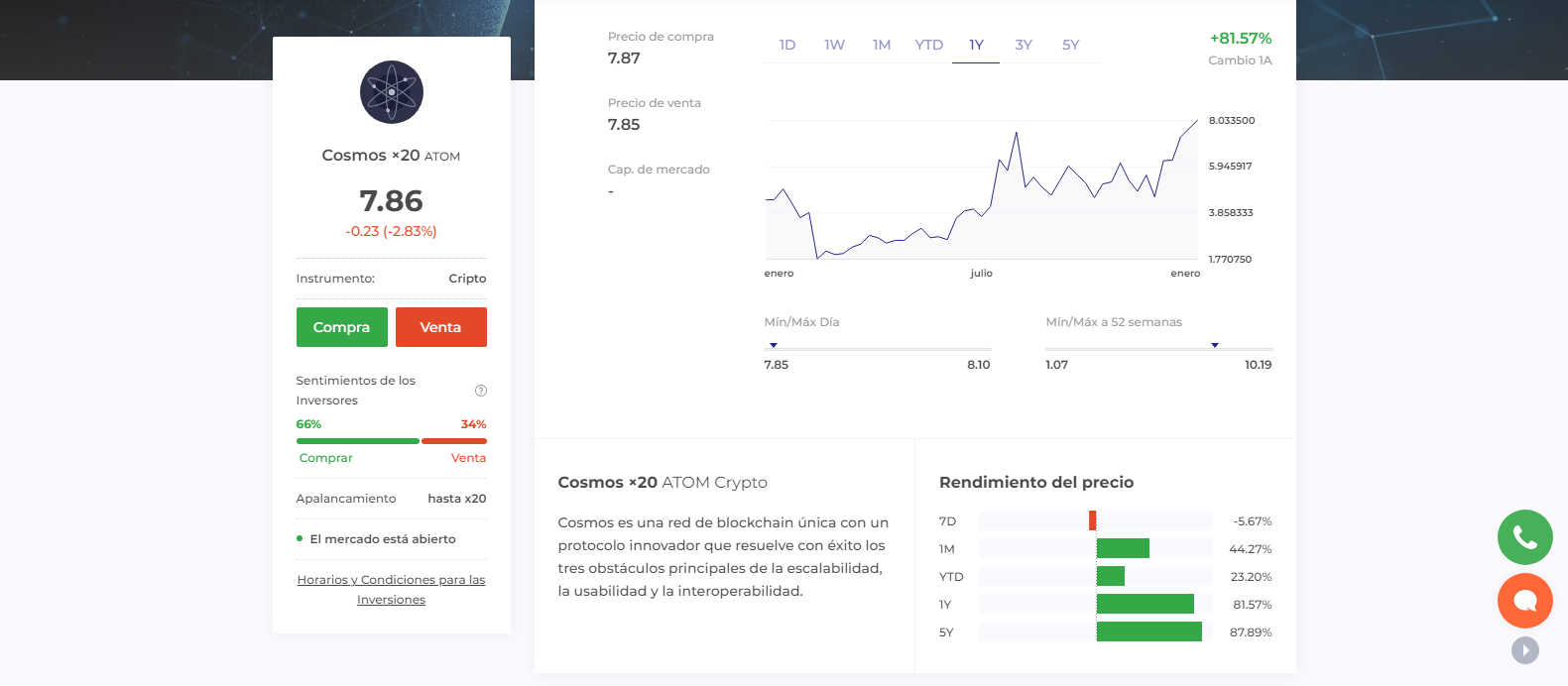Click El mercado está abierto text
1568x686 pixels.
point(383,539)
